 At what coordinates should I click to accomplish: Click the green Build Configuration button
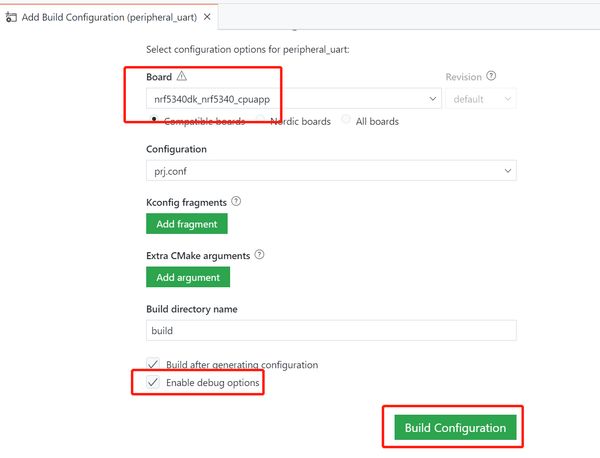pyautogui.click(x=455, y=427)
